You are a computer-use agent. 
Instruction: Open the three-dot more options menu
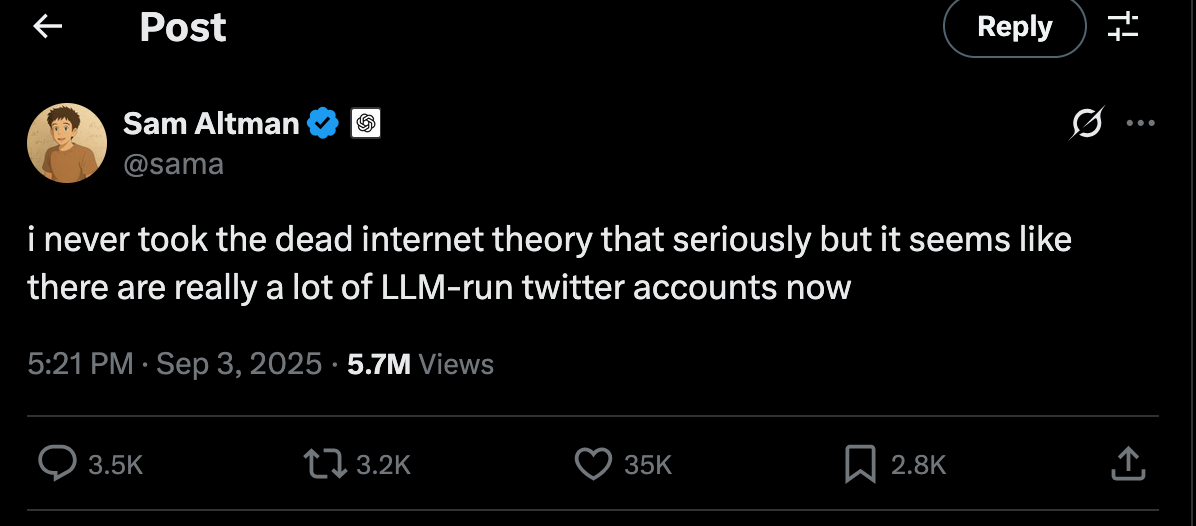click(1140, 125)
